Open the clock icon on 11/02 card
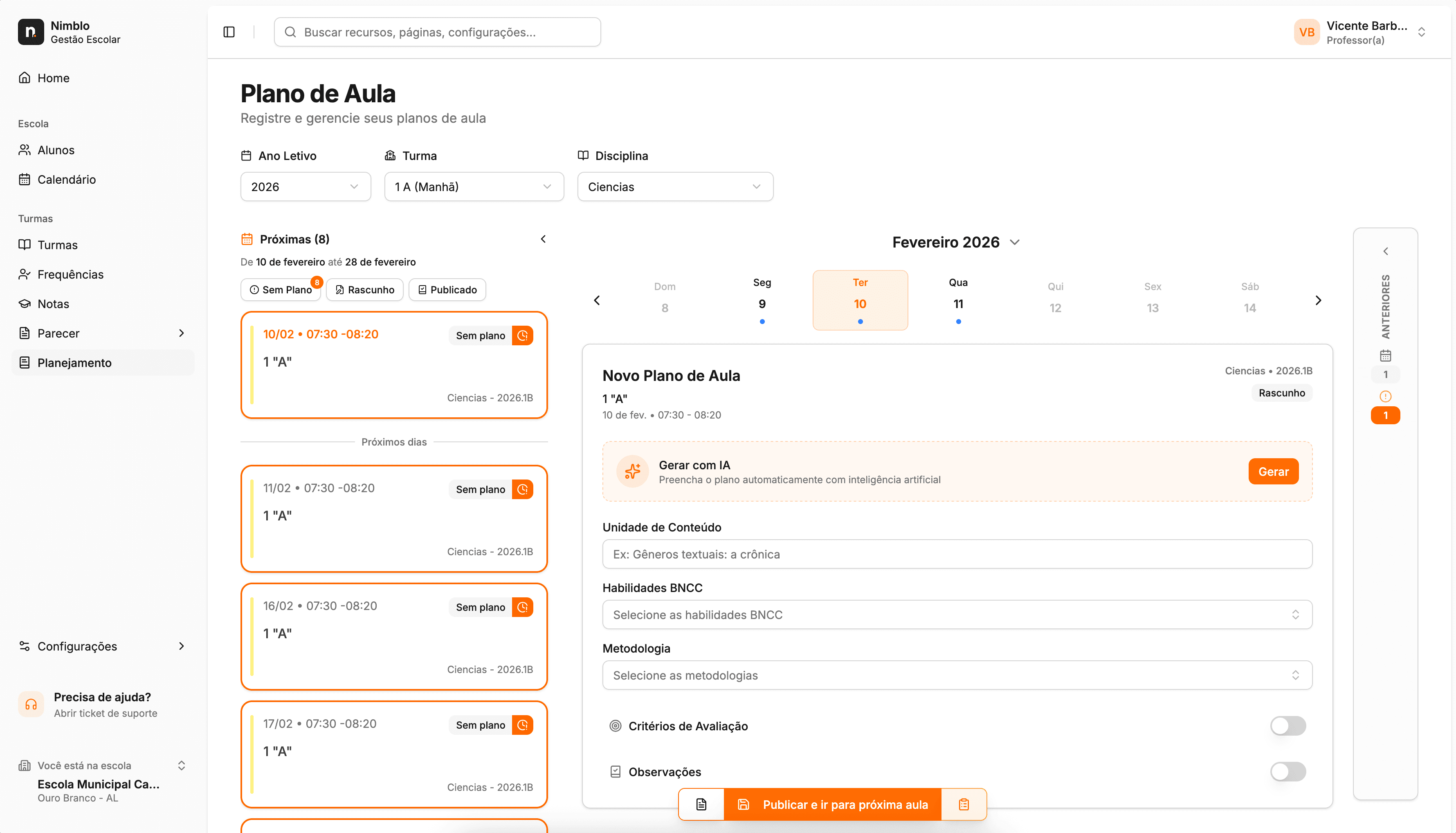This screenshot has height=833, width=1456. (522, 490)
